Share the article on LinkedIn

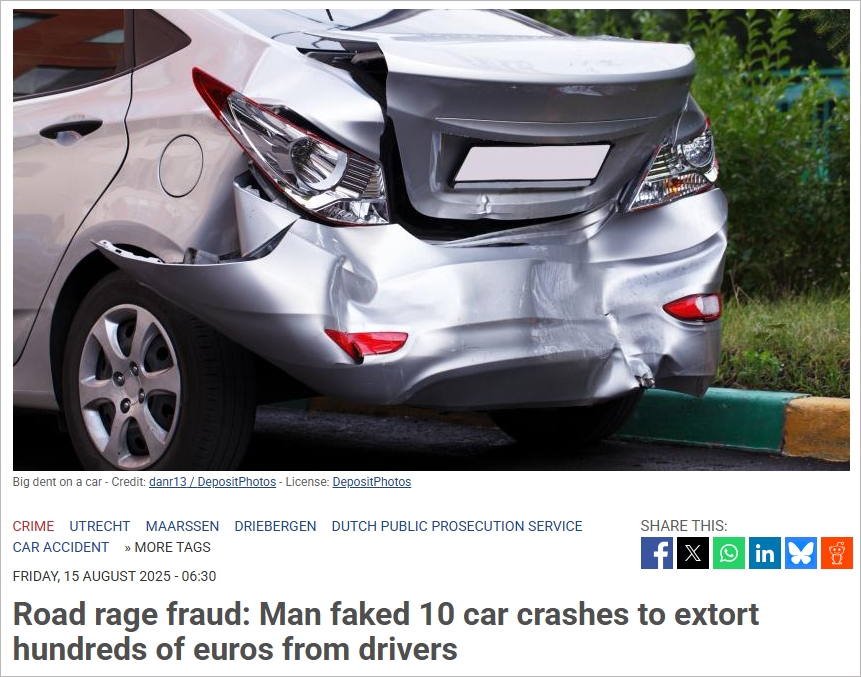(x=765, y=553)
